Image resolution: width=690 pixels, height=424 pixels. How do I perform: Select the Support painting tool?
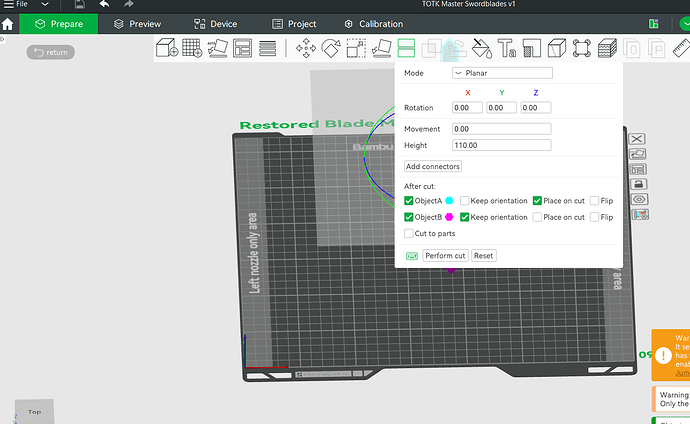(x=455, y=48)
